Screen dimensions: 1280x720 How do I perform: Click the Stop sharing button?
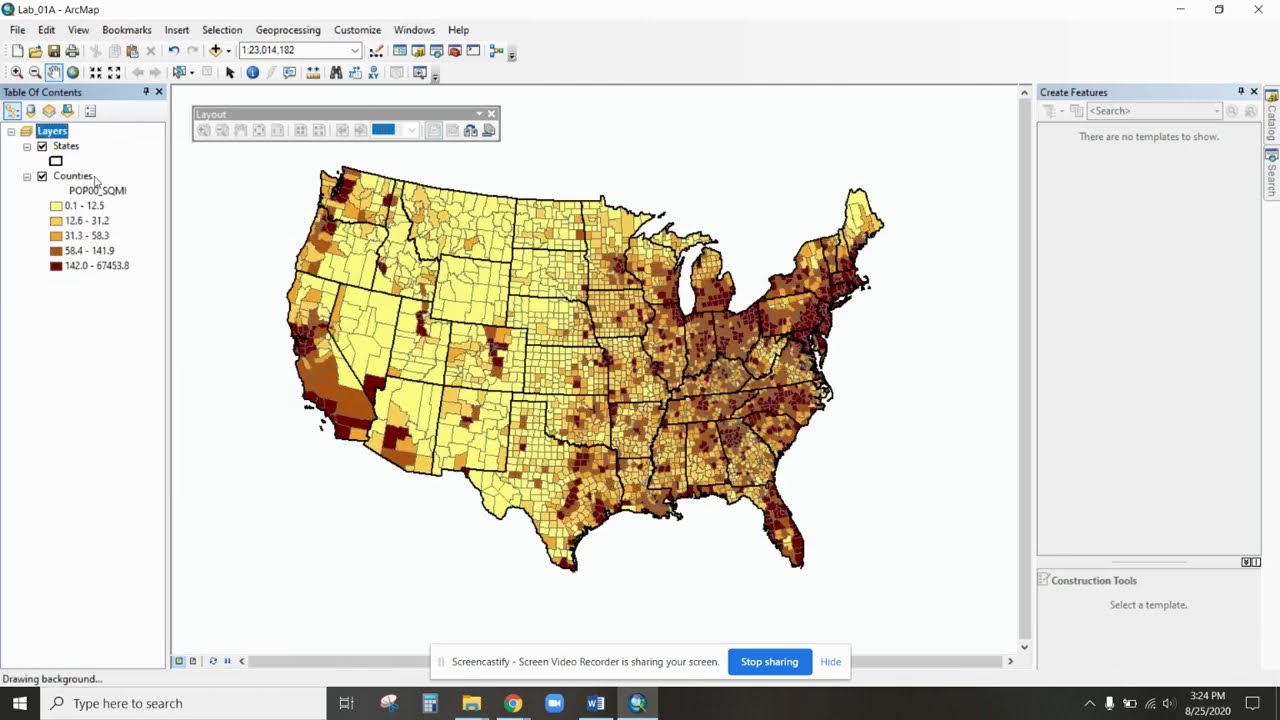[x=769, y=662]
